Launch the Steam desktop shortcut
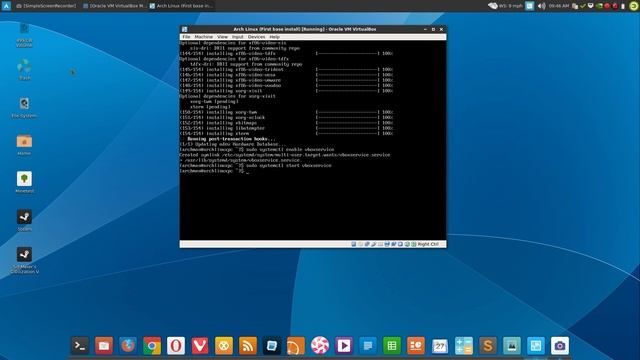Image resolution: width=640 pixels, height=360 pixels. pos(24,220)
